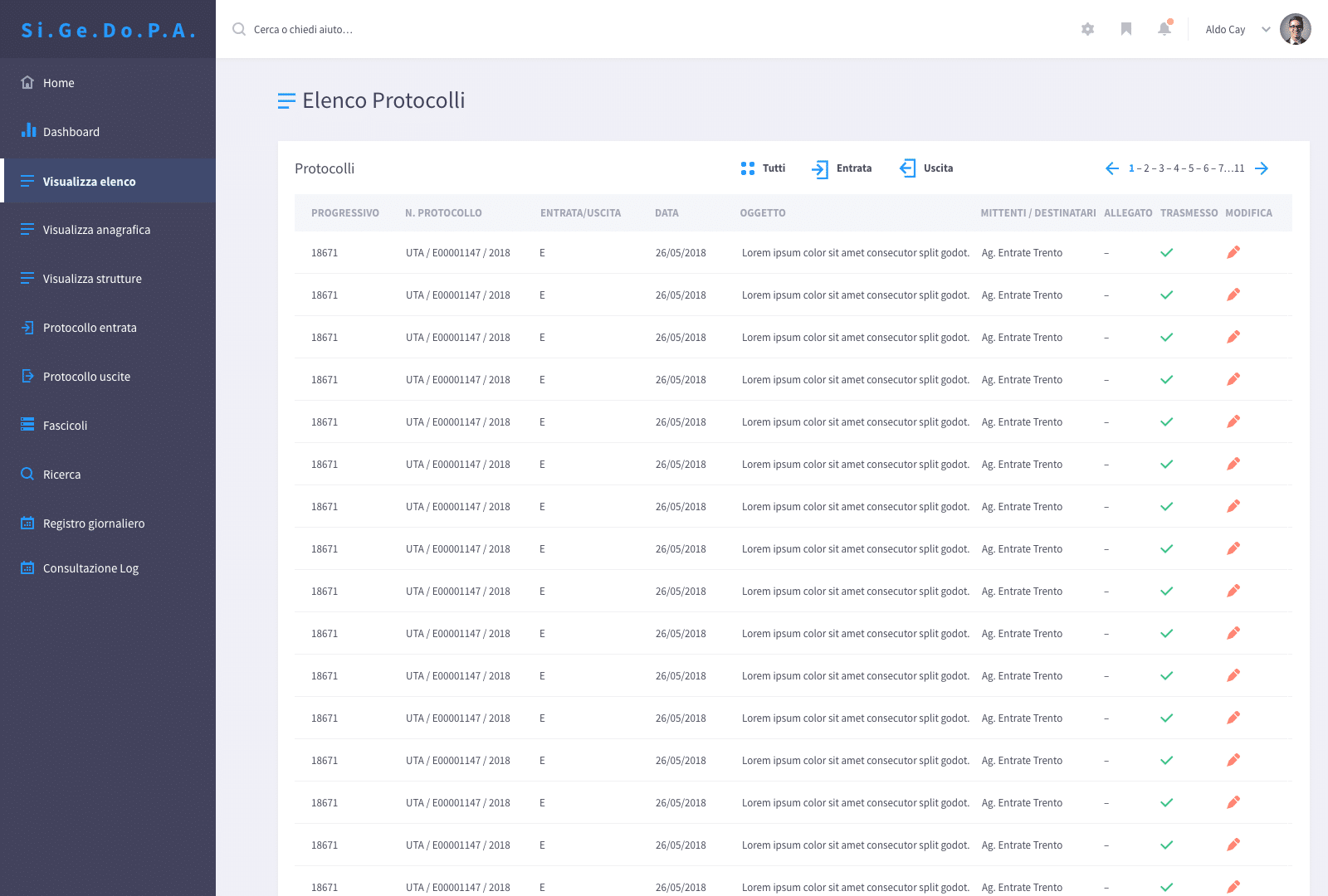Click the user avatar photo

1295,29
